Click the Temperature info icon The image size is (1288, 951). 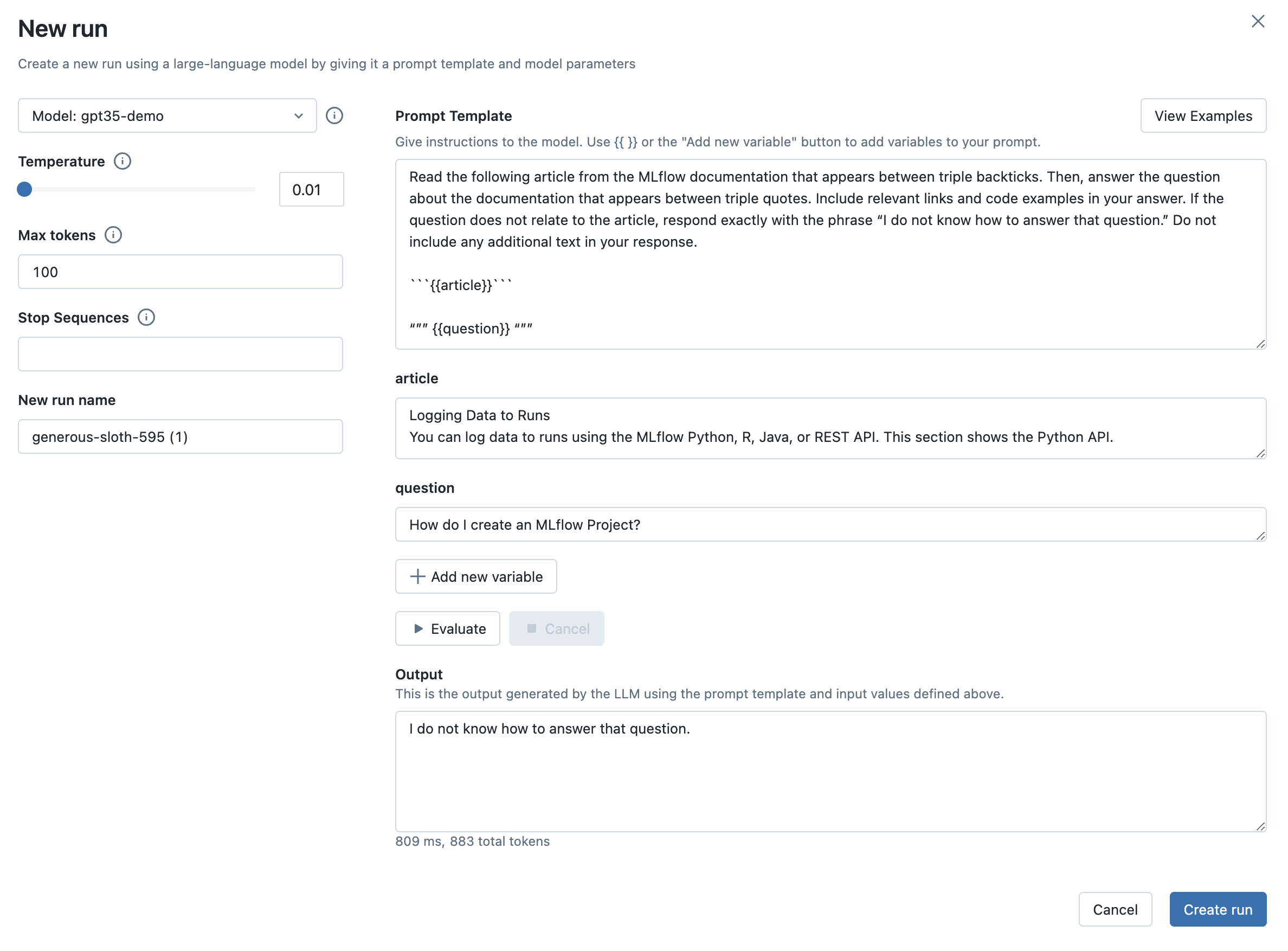point(122,161)
